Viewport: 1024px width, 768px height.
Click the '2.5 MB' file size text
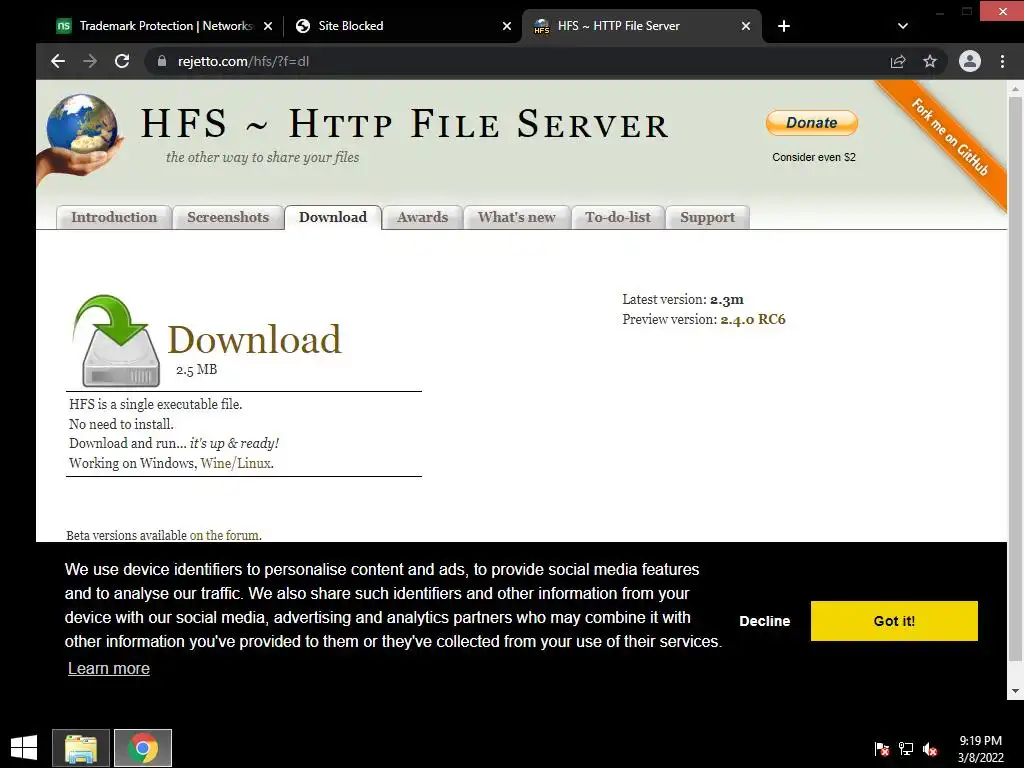coord(197,370)
